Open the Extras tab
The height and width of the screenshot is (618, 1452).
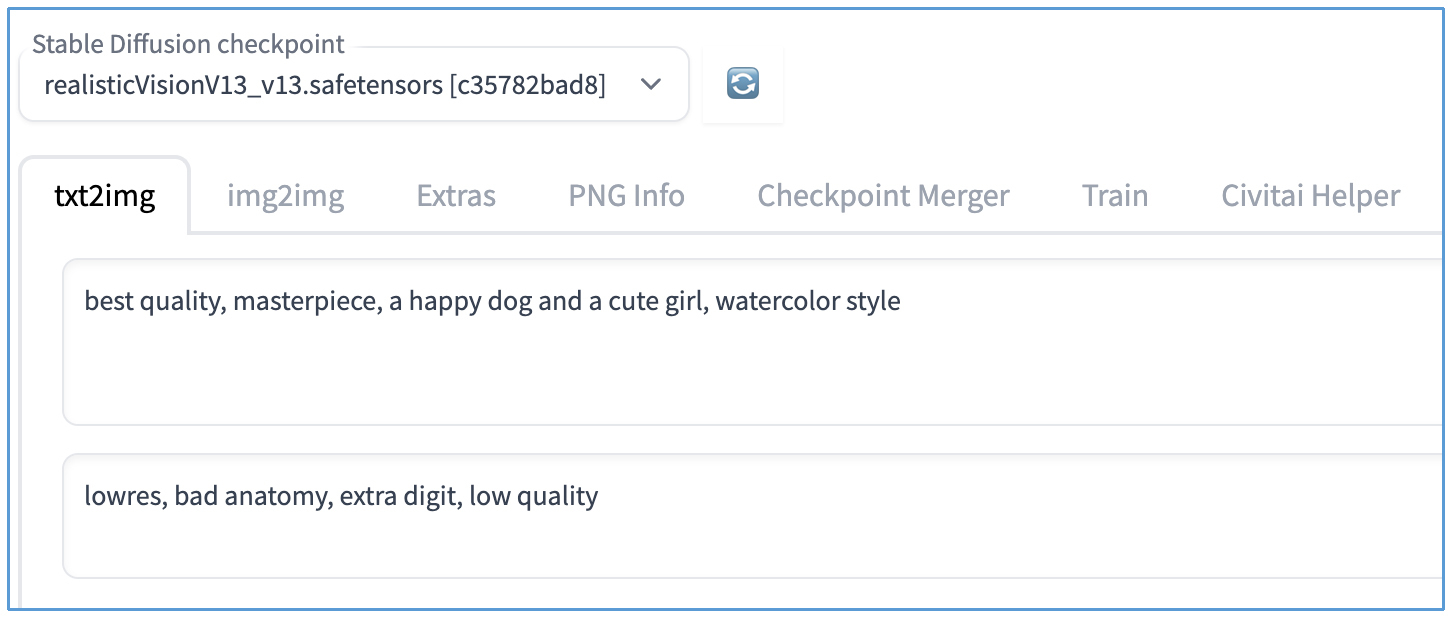456,196
